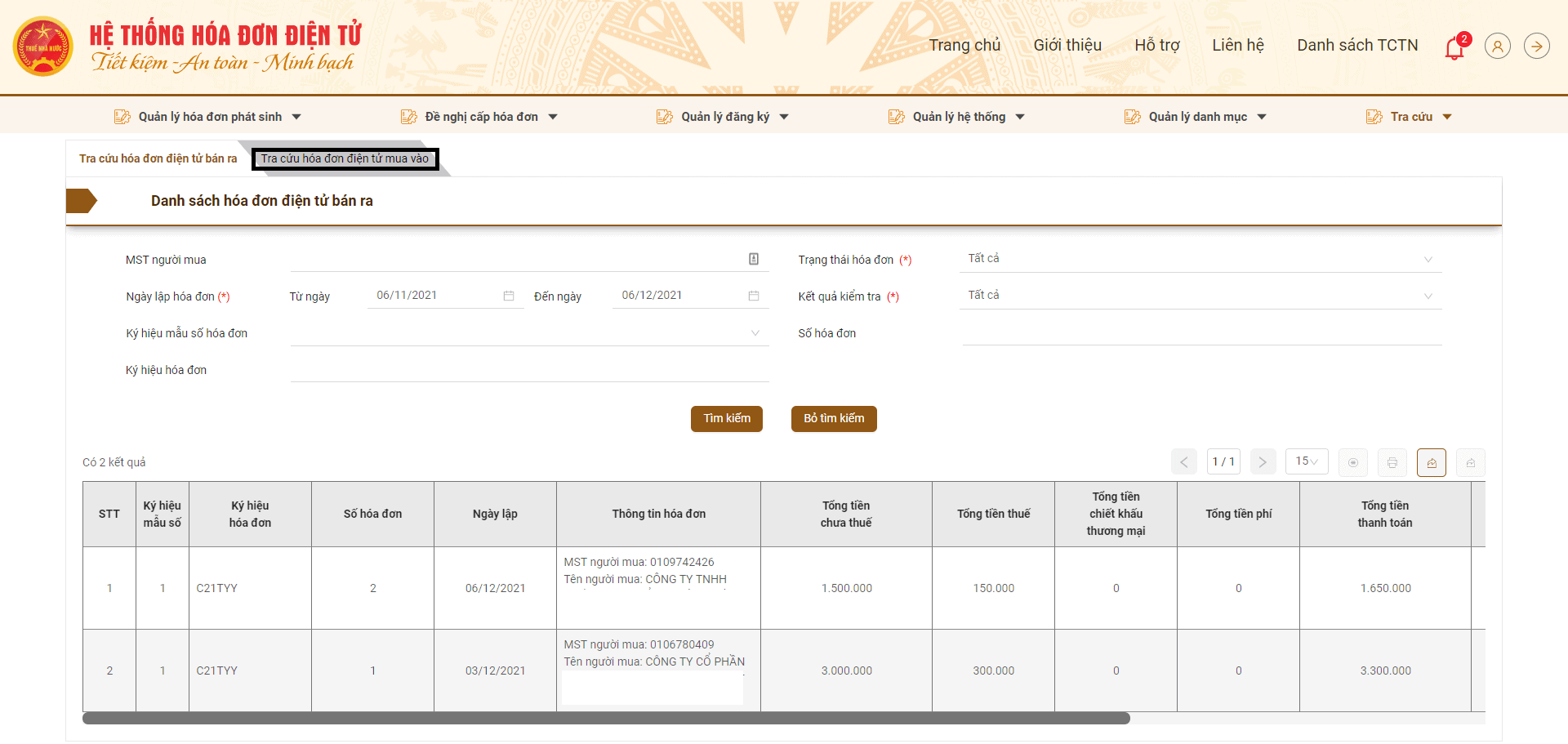Click the highlighted export share icon
This screenshot has width=1568, height=744.
[1432, 462]
